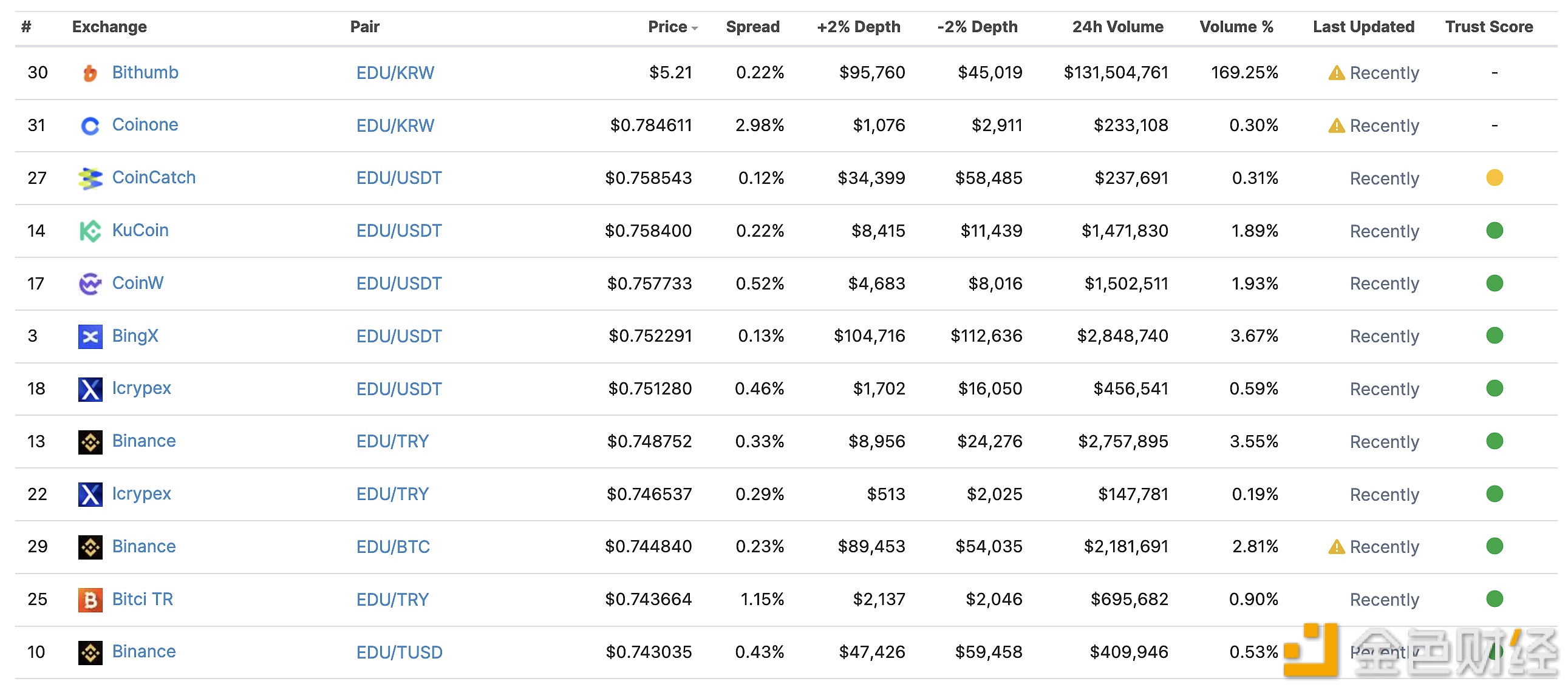Click the KuCoin exchange logo icon

[90, 231]
